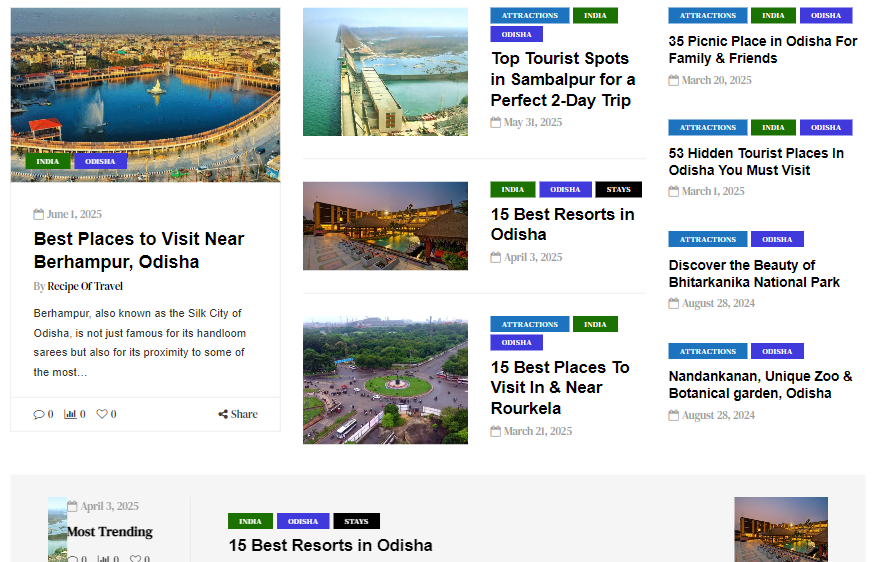Image resolution: width=872 pixels, height=562 pixels.
Task: Open author Recipe Of Travel page
Action: tap(85, 286)
